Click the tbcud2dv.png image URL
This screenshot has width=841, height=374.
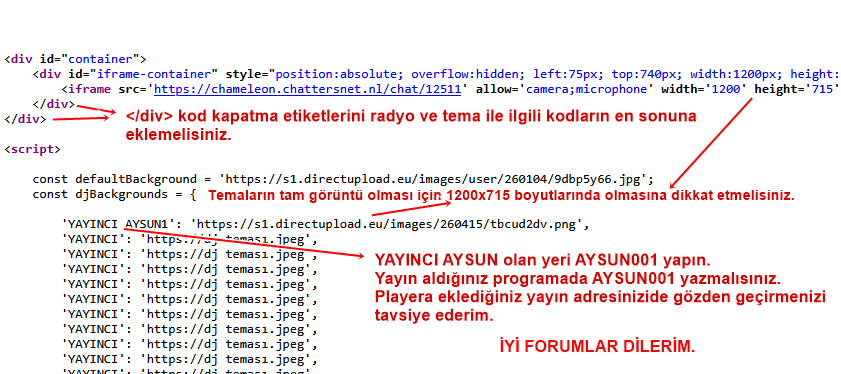pyautogui.click(x=386, y=224)
